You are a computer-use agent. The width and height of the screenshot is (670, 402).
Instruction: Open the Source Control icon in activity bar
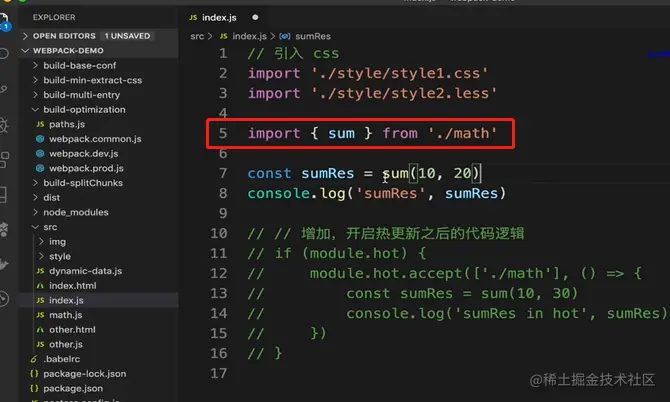click(x=3, y=89)
